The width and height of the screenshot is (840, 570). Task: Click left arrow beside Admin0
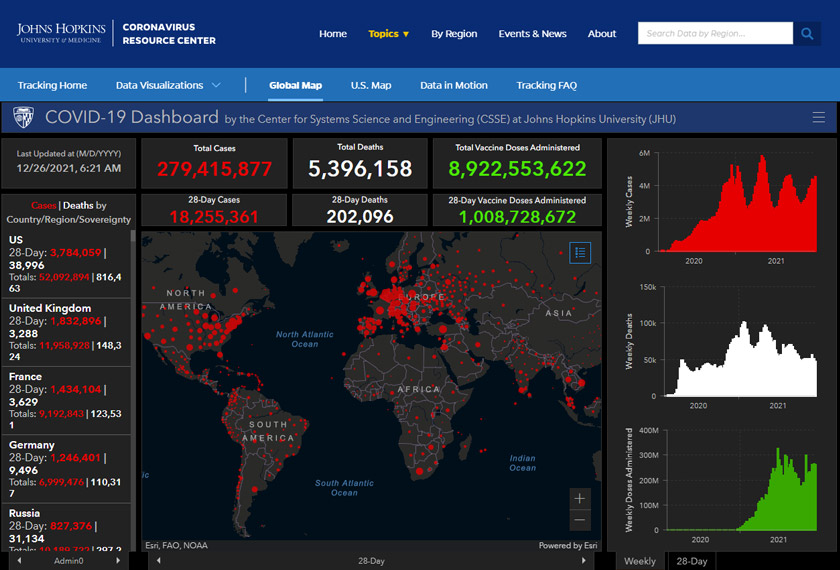click(x=20, y=561)
